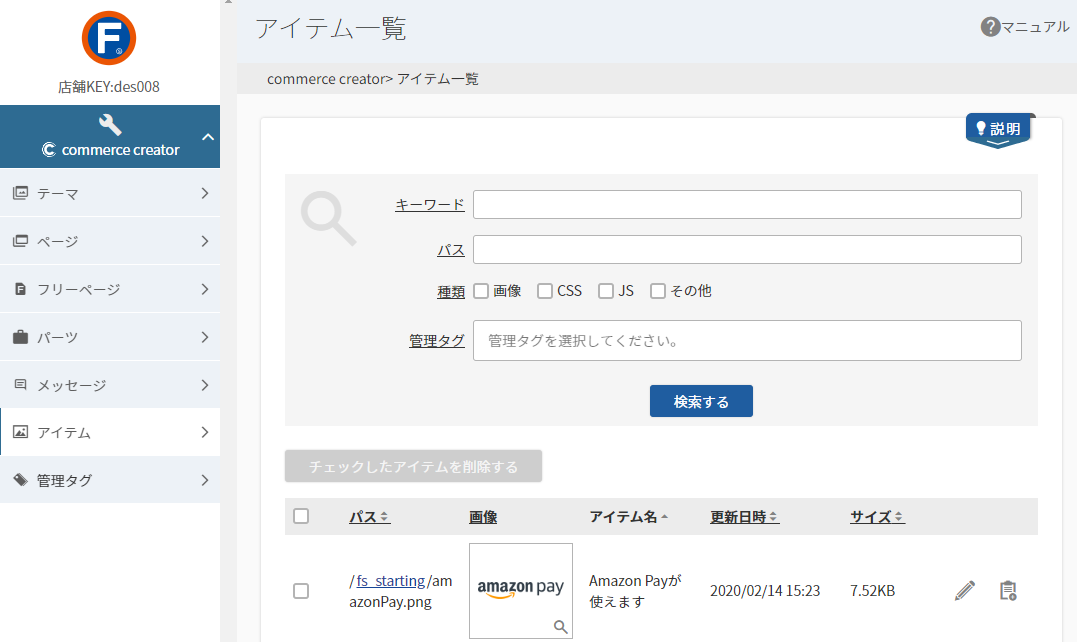
Task: Enable the 画像 filter checkbox
Action: [482, 291]
